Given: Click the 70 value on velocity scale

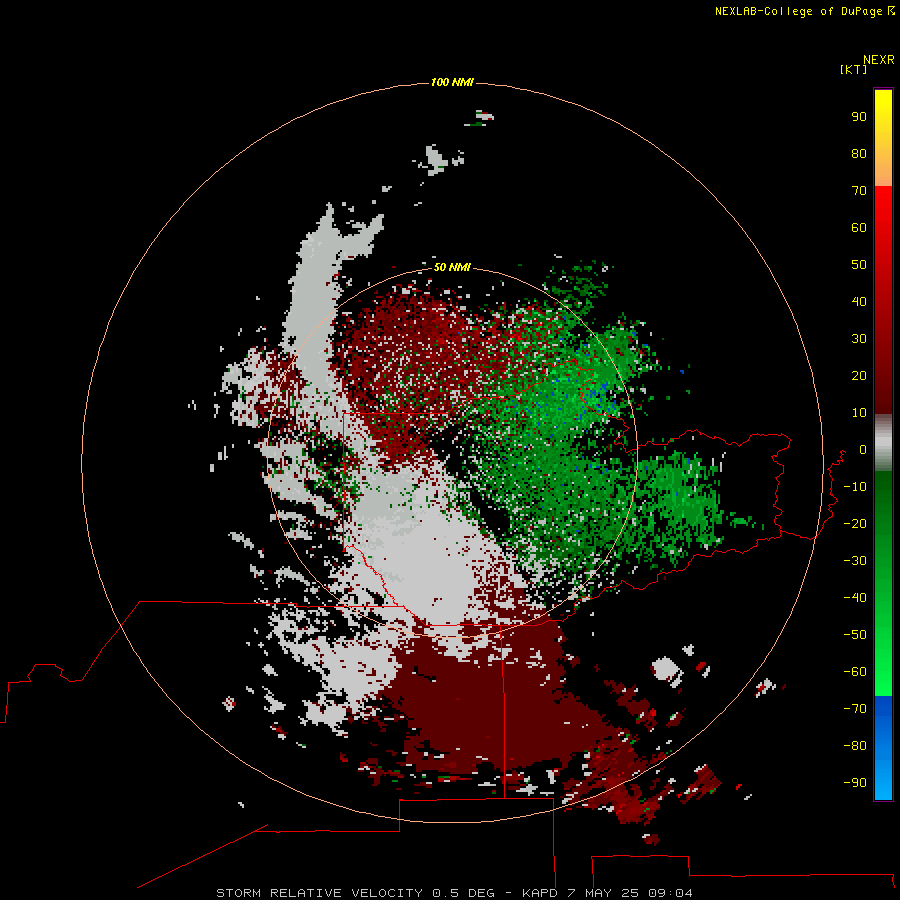Looking at the screenshot, I should [859, 191].
